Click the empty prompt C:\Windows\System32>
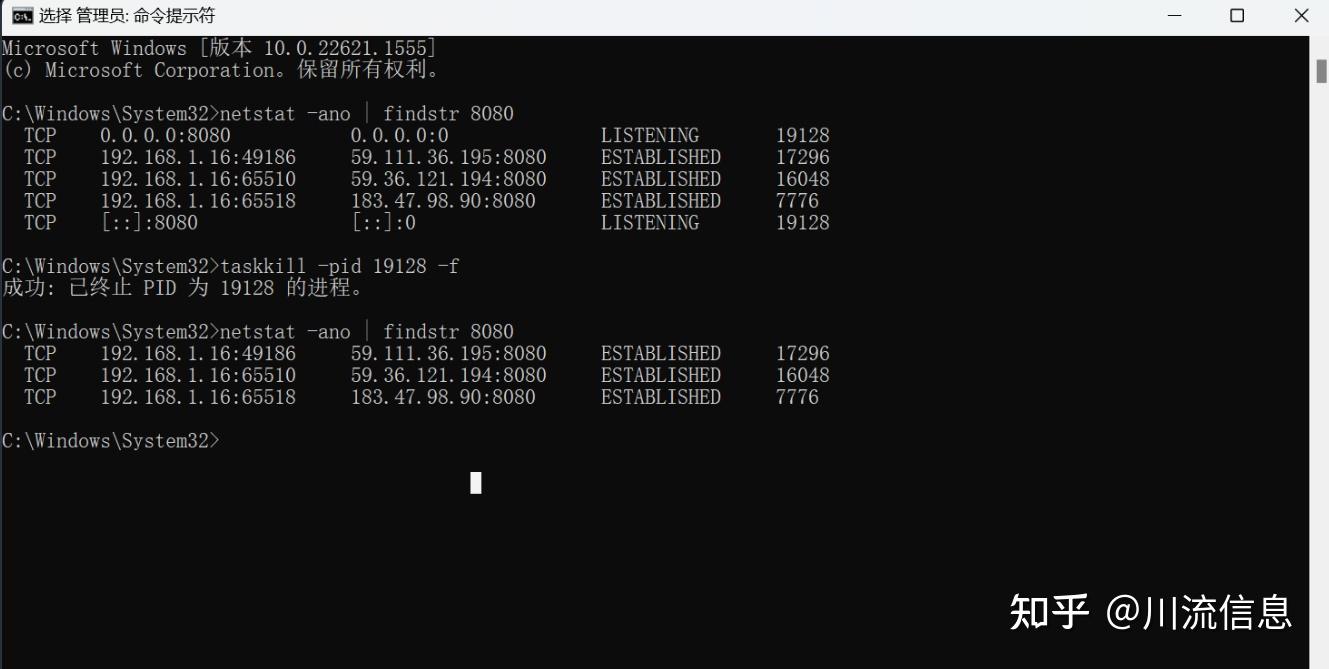 [110, 441]
